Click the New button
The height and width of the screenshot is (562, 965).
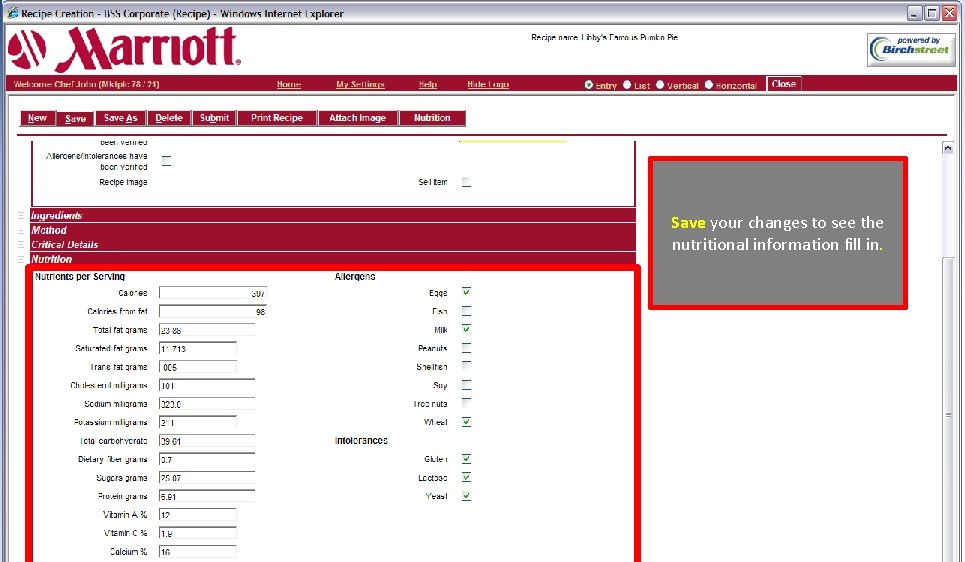point(38,118)
